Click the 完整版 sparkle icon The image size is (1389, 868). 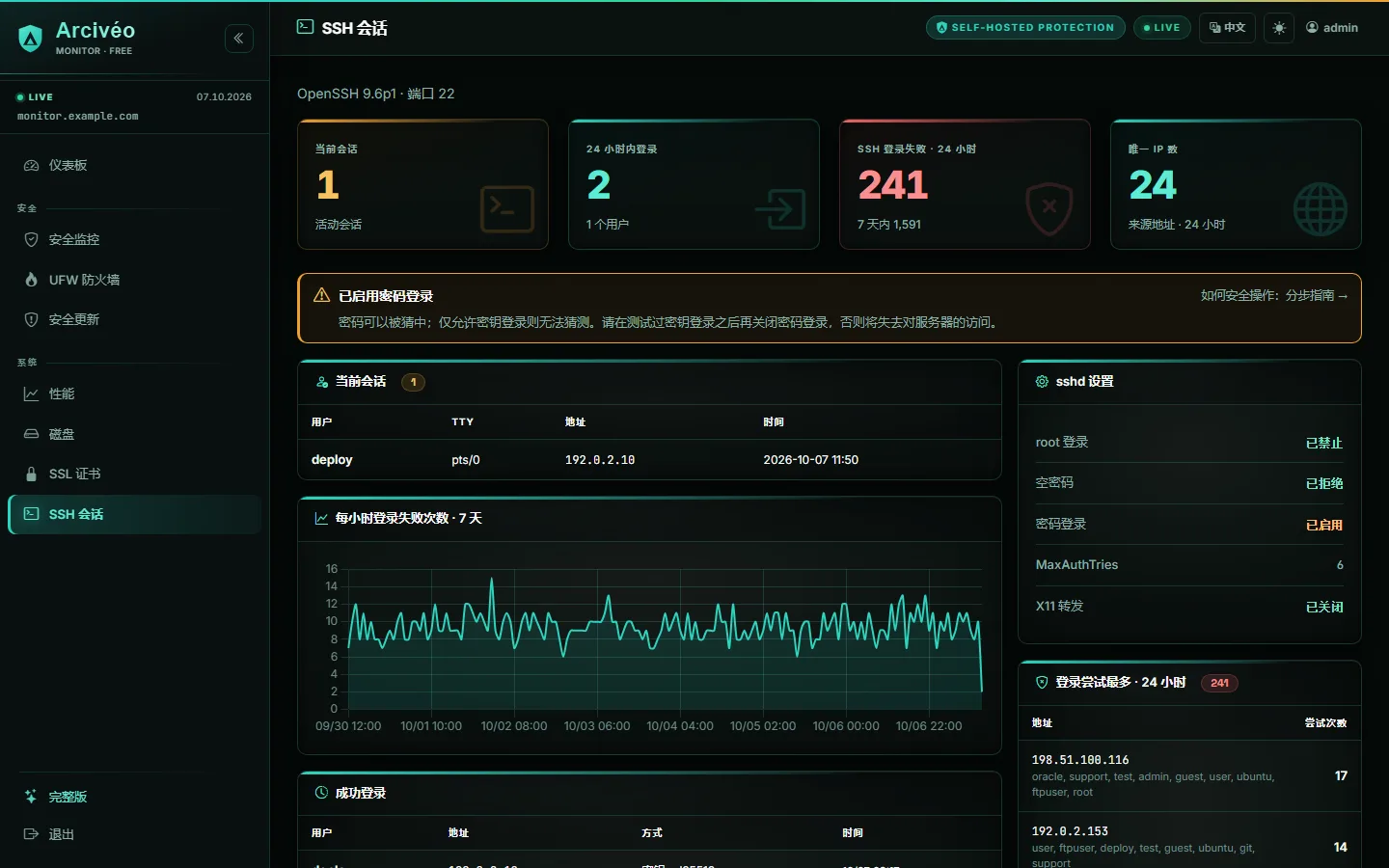click(31, 797)
